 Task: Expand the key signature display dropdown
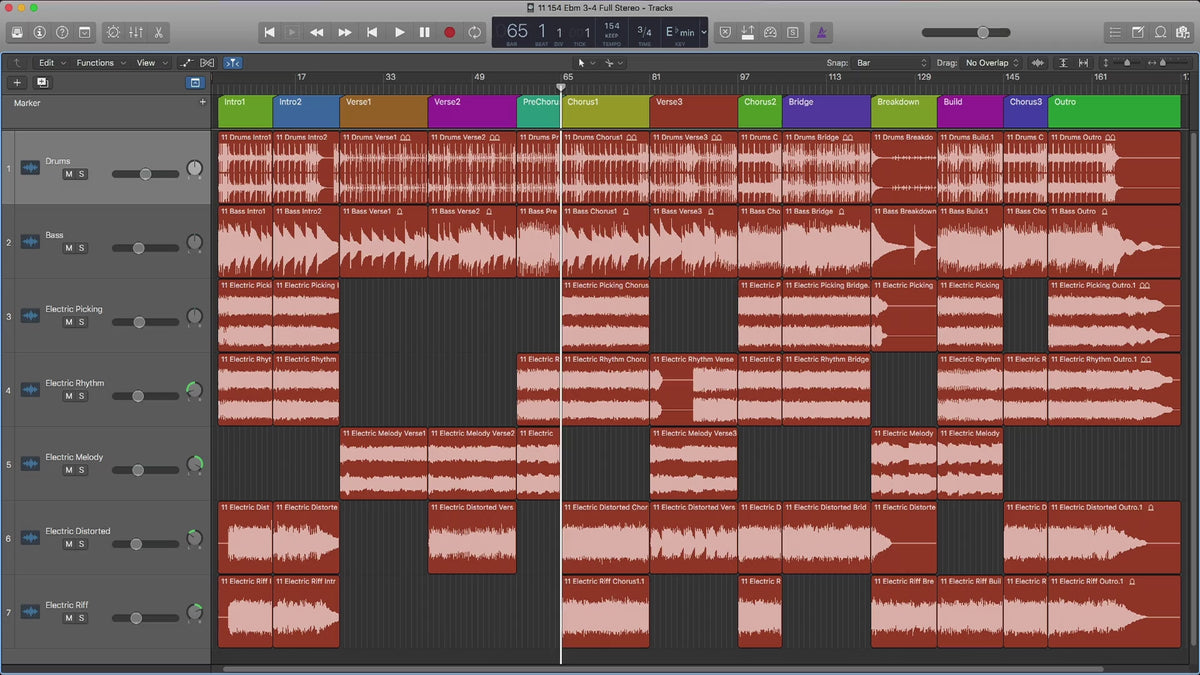703,32
